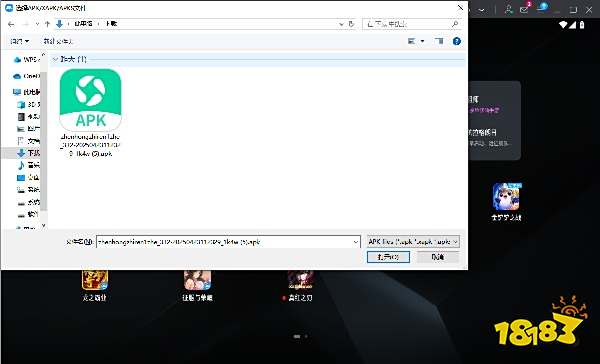Click New folder in toolbar

tap(57, 41)
